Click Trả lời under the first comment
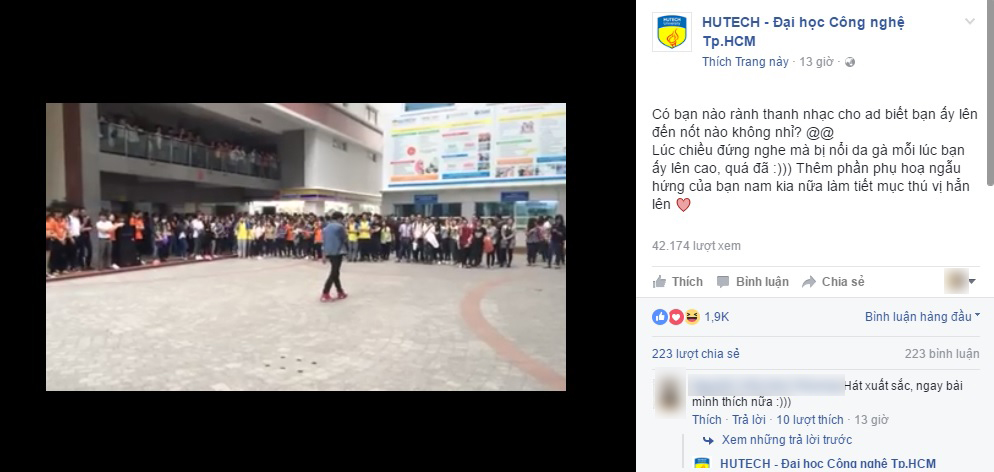The height and width of the screenshot is (472, 994). [749, 420]
